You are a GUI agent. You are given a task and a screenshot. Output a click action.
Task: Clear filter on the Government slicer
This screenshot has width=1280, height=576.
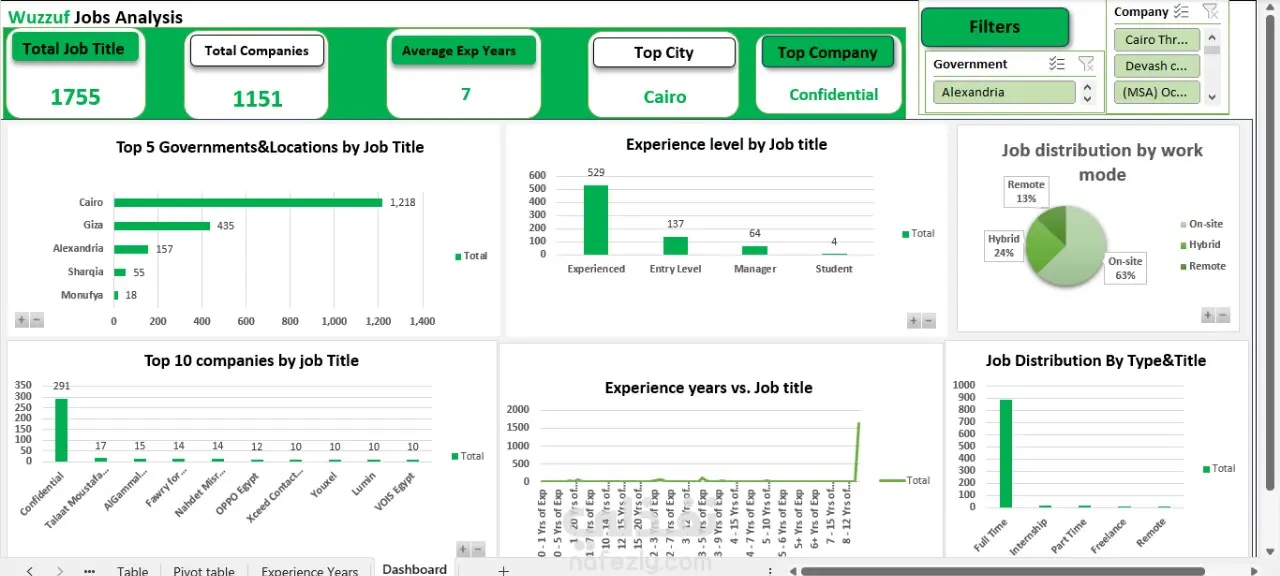point(1086,64)
